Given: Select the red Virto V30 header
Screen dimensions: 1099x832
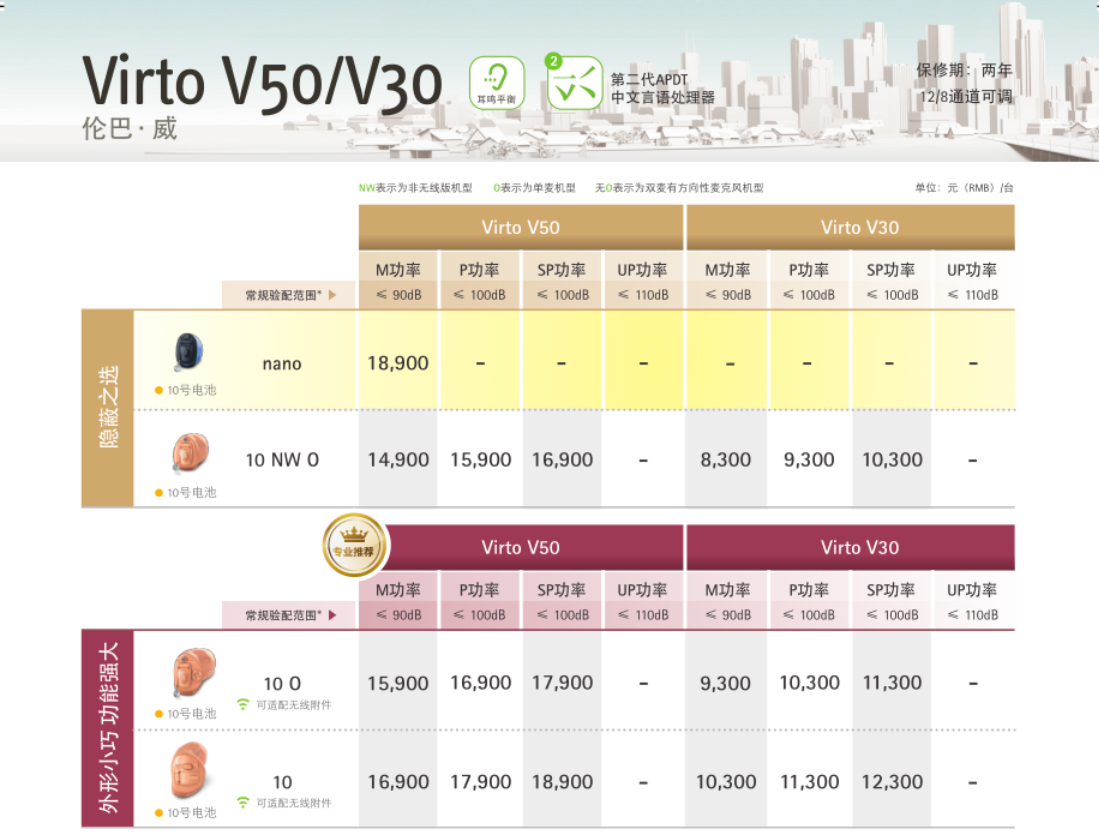Looking at the screenshot, I should (x=850, y=547).
